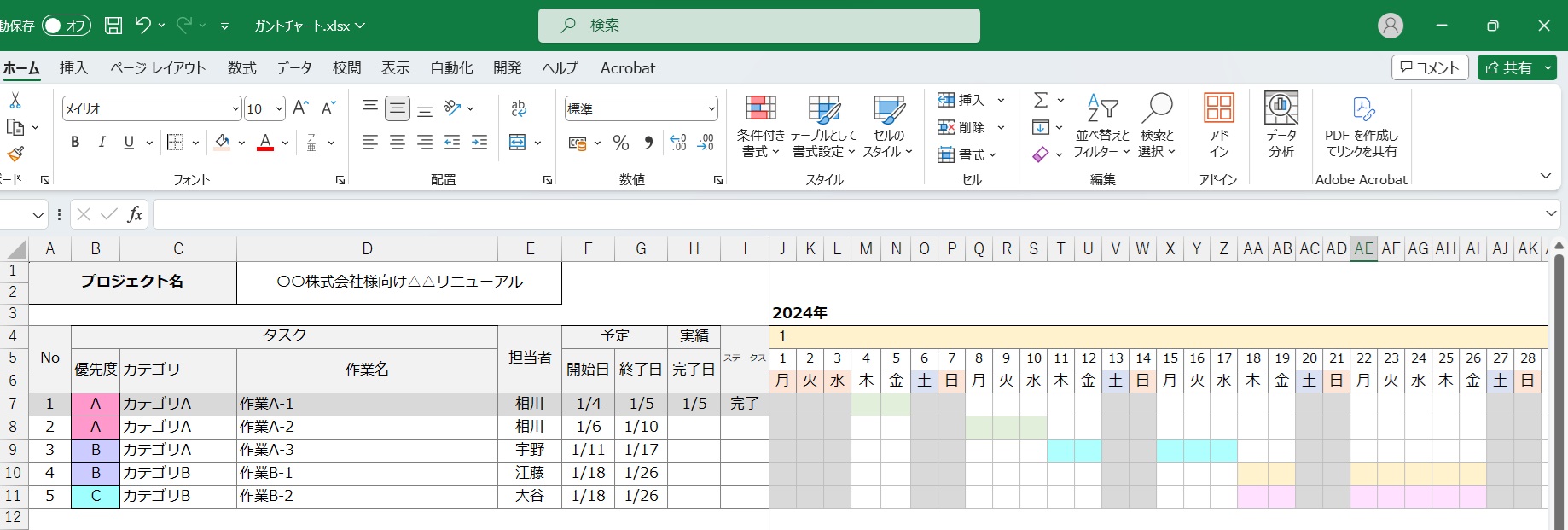
Task: Click Merge and Center icon
Action: tap(518, 143)
